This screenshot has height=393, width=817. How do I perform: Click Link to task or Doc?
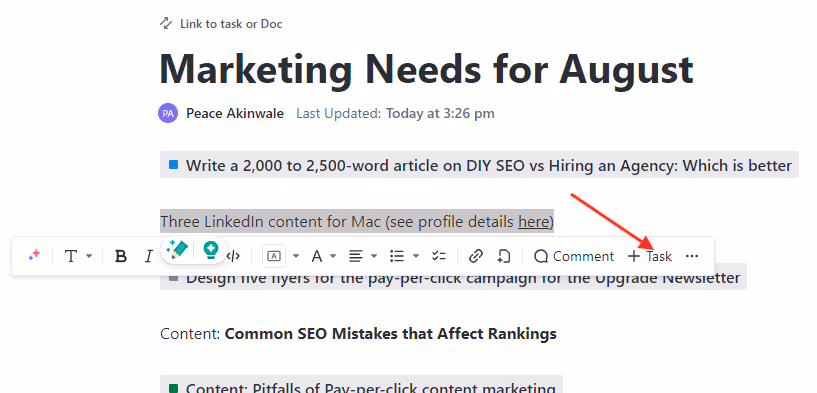tap(231, 24)
